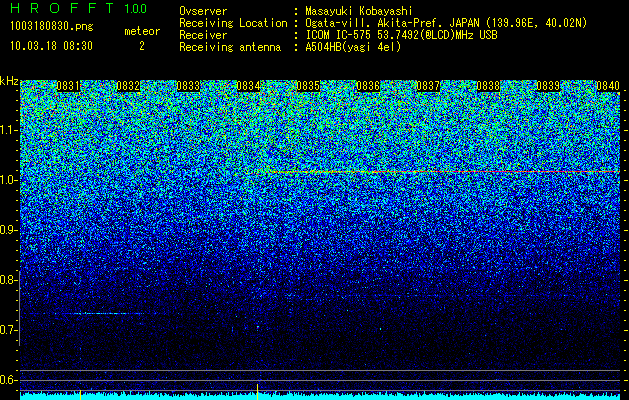629x400 pixels.
Task: Click the 0839 time marker
Action: (x=548, y=86)
